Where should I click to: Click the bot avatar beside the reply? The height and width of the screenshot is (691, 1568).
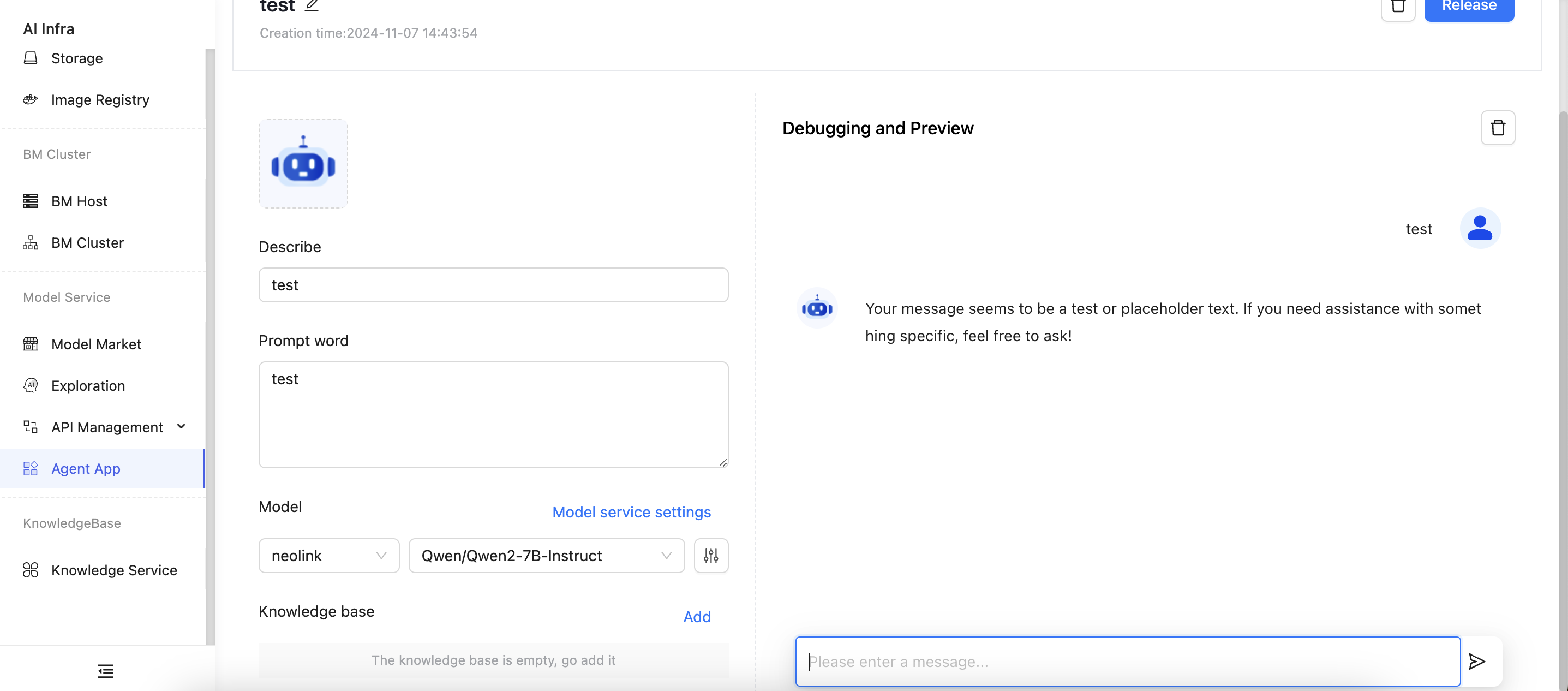coord(817,308)
